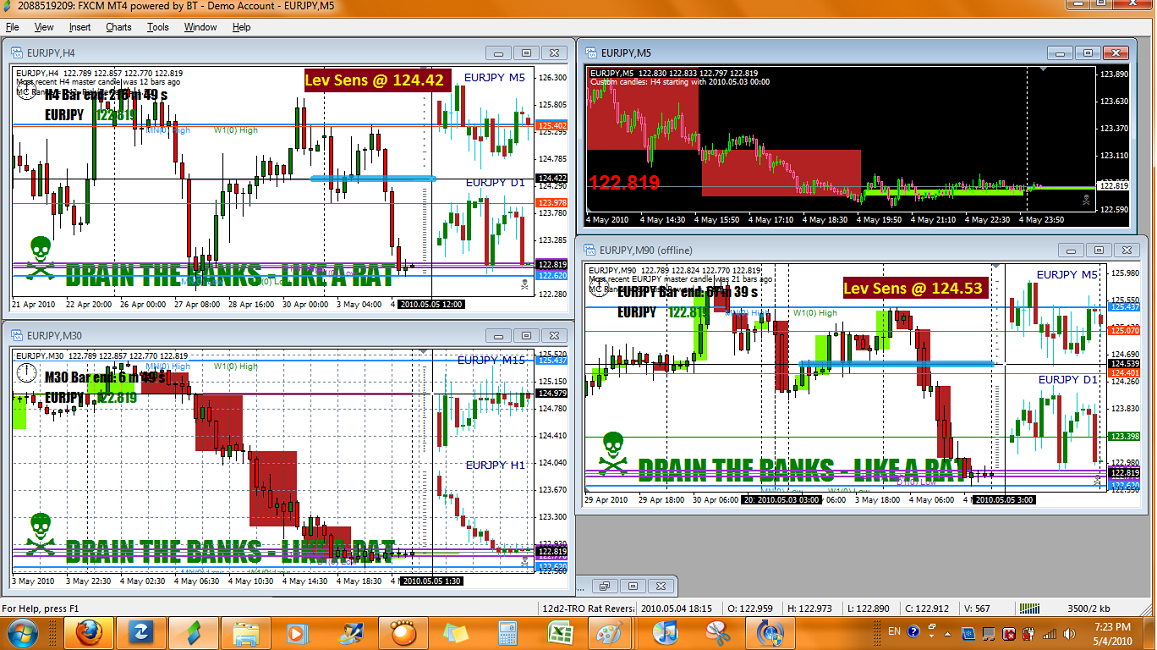Click C: 122.912 status bar value

927,609
